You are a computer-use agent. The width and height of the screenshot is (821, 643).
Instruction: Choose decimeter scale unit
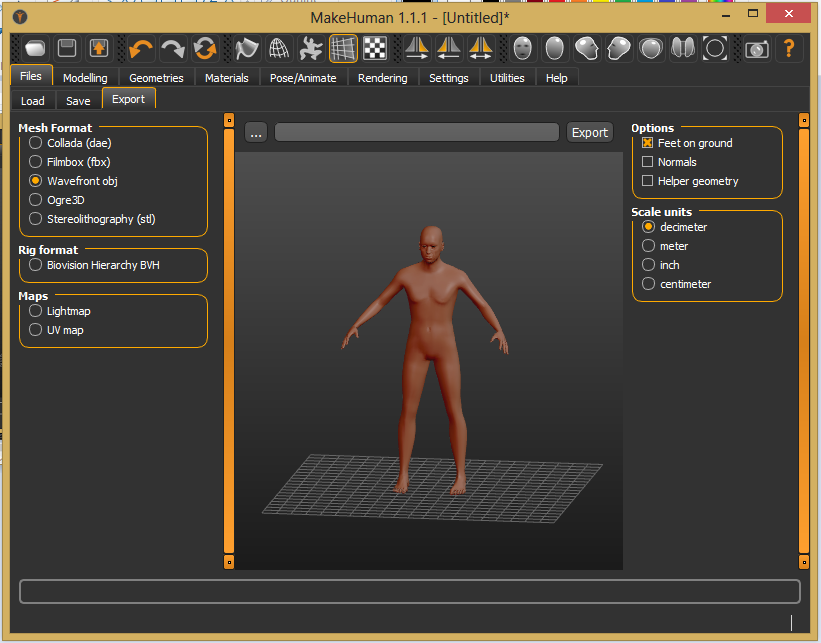coord(675,227)
